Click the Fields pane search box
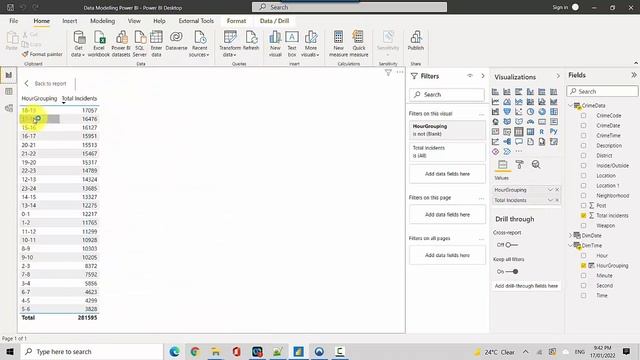 click(602, 91)
